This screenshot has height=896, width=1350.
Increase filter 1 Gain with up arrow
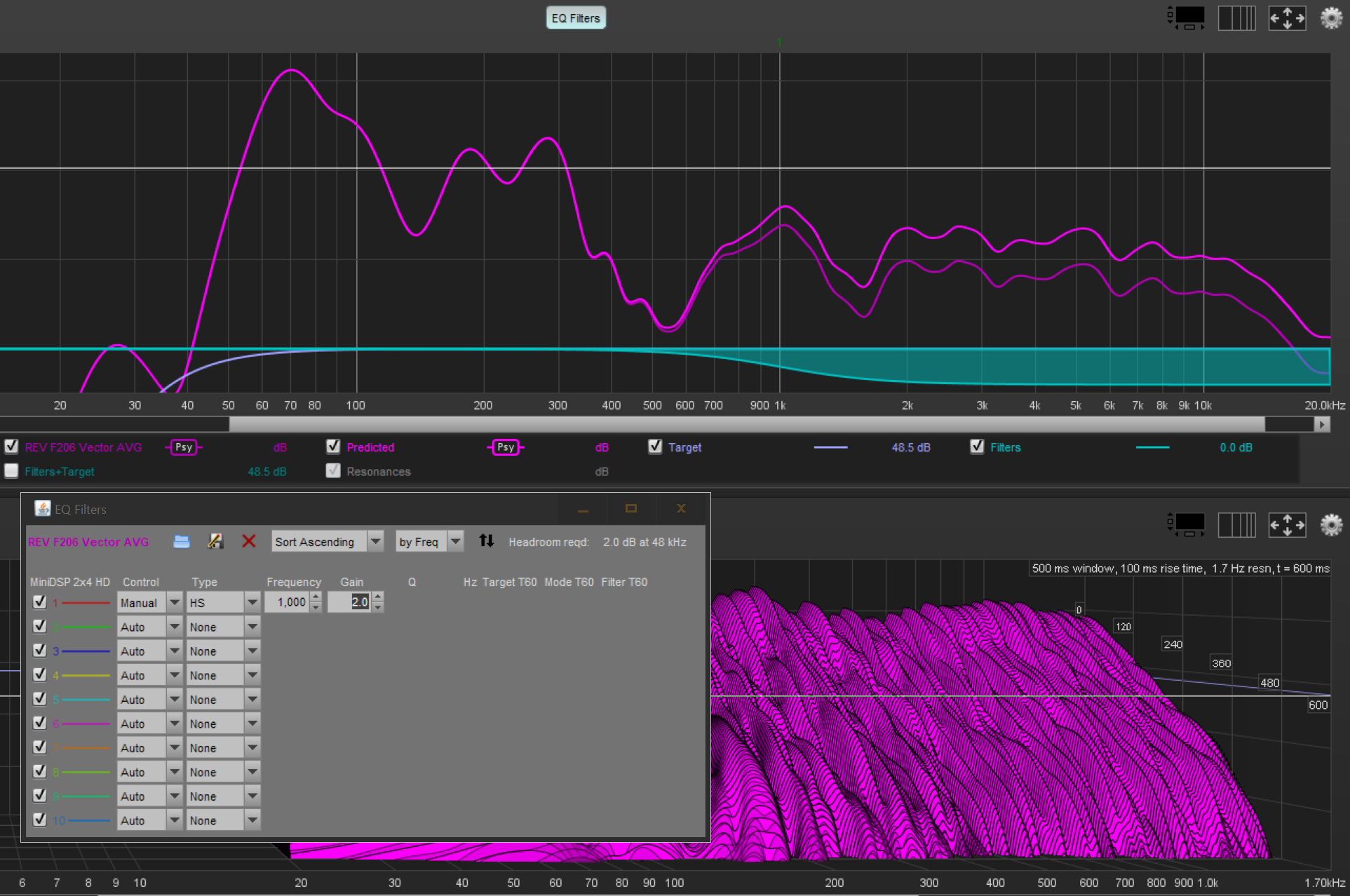(378, 597)
